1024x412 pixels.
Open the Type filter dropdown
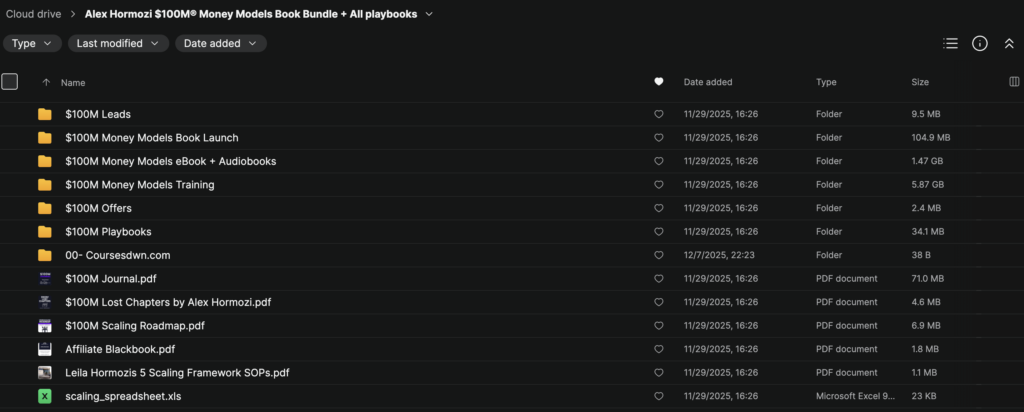[x=32, y=43]
